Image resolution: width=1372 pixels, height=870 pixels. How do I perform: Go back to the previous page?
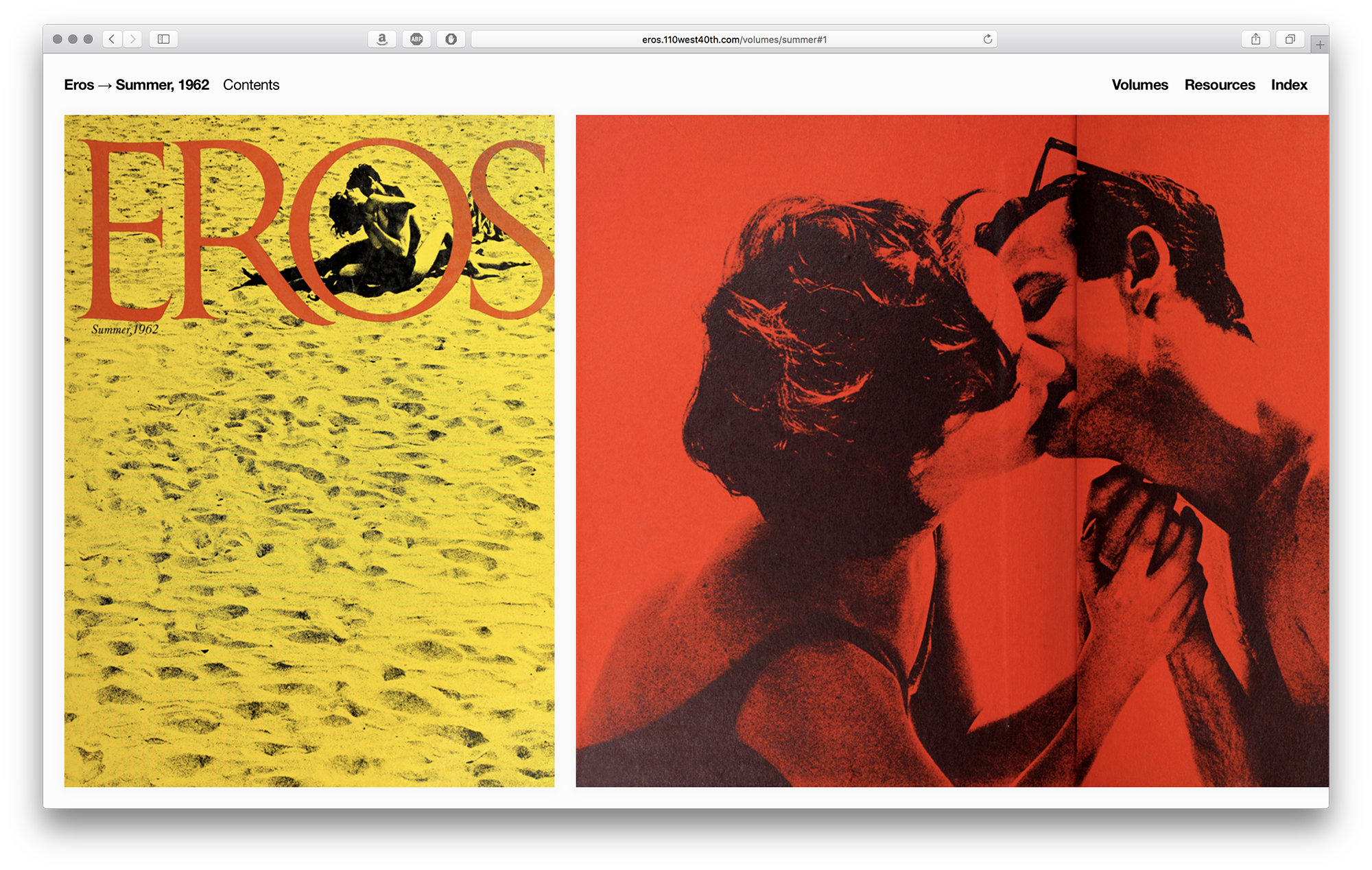click(x=112, y=39)
